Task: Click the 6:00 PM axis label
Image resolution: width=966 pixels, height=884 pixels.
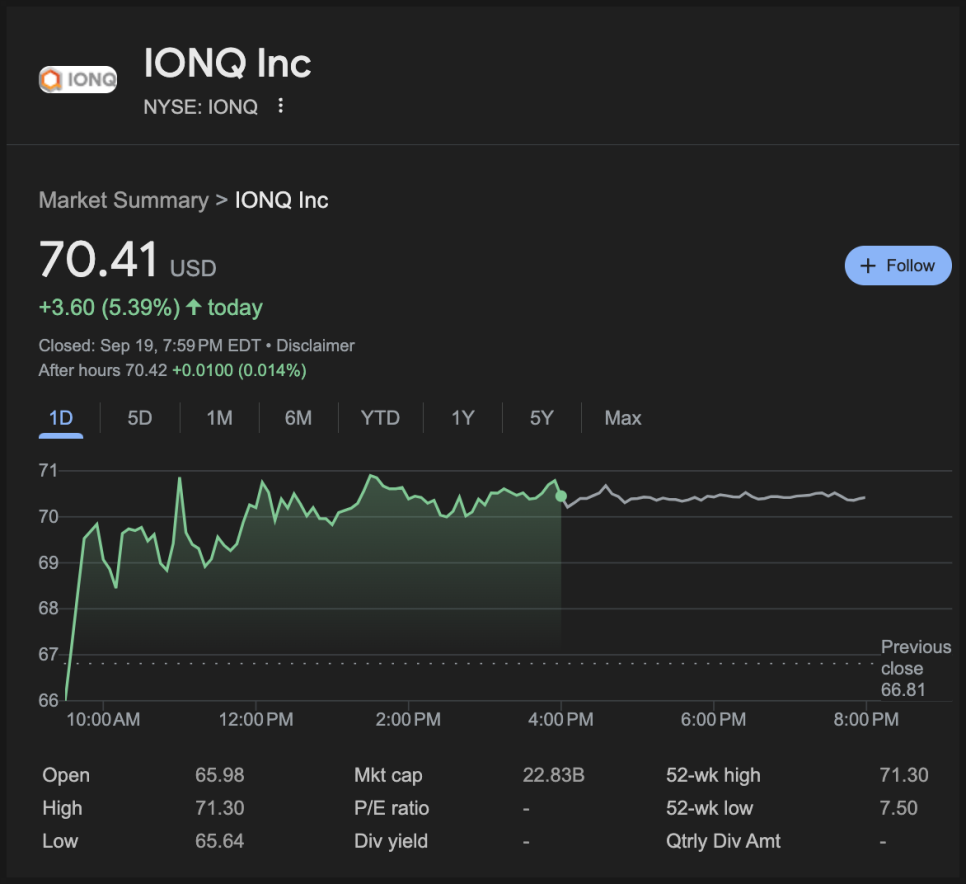Action: [713, 720]
